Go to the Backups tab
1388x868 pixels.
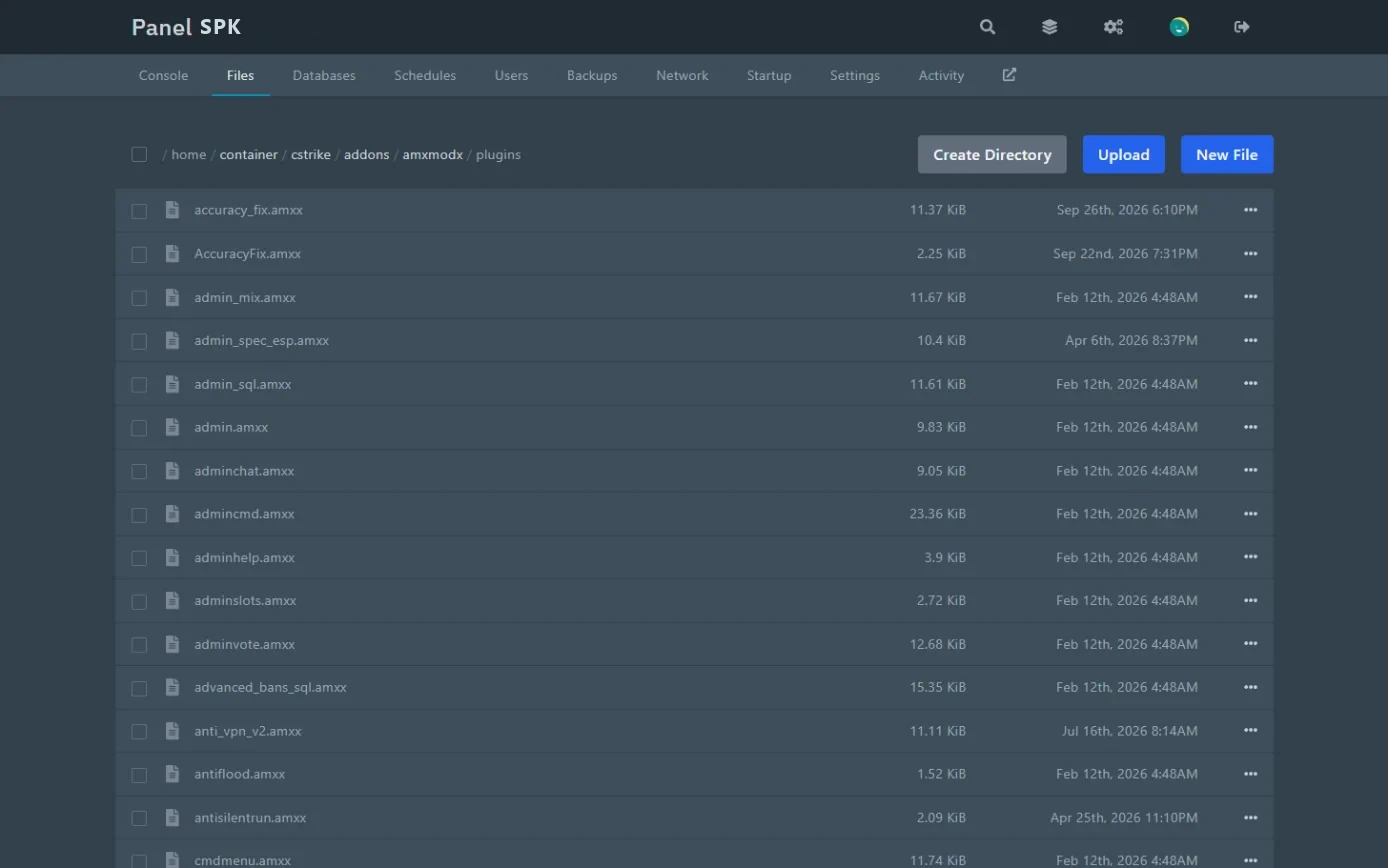click(592, 75)
